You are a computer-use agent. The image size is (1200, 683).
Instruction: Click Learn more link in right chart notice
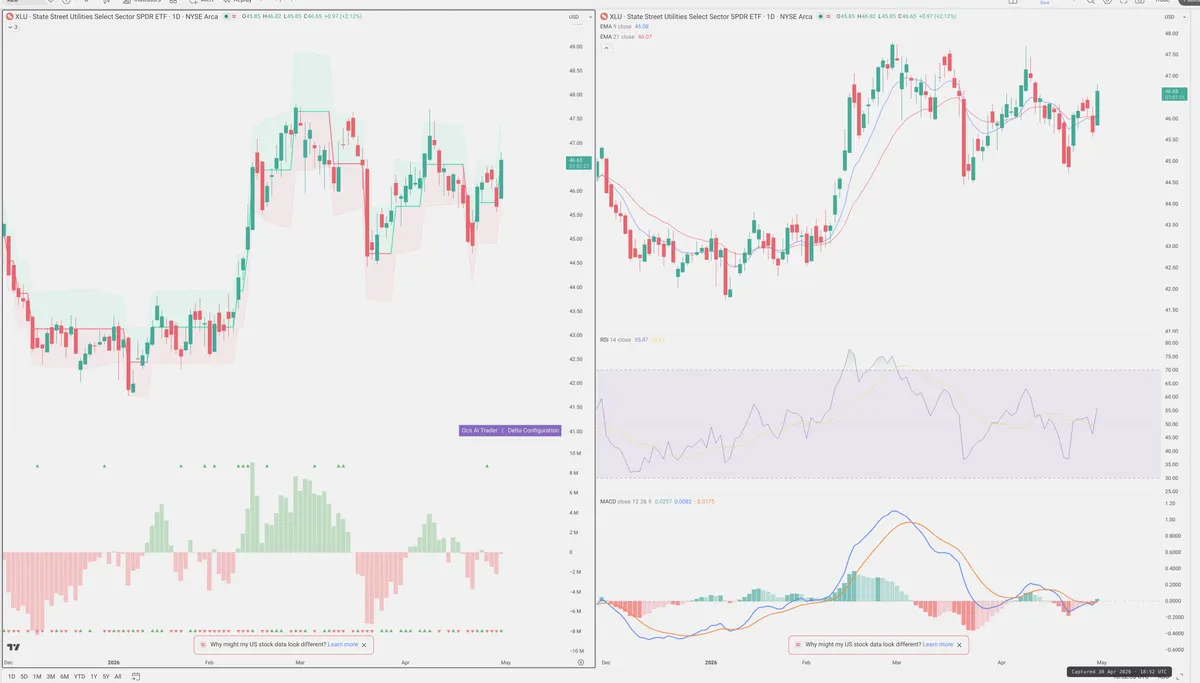(x=938, y=645)
